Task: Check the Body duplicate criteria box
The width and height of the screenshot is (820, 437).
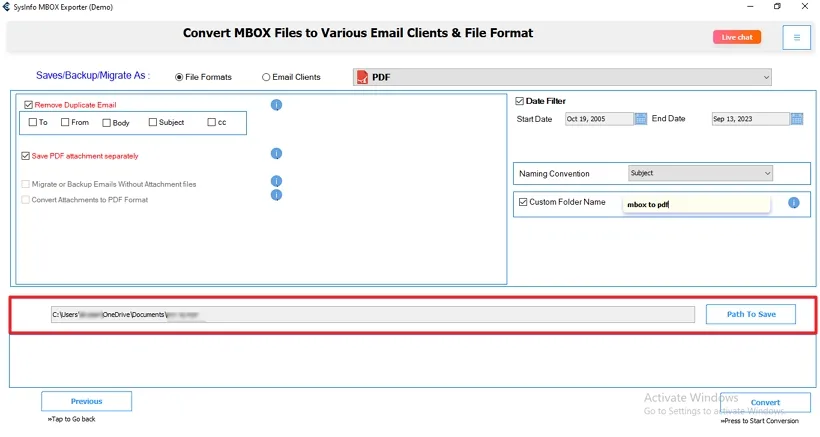Action: (x=107, y=123)
